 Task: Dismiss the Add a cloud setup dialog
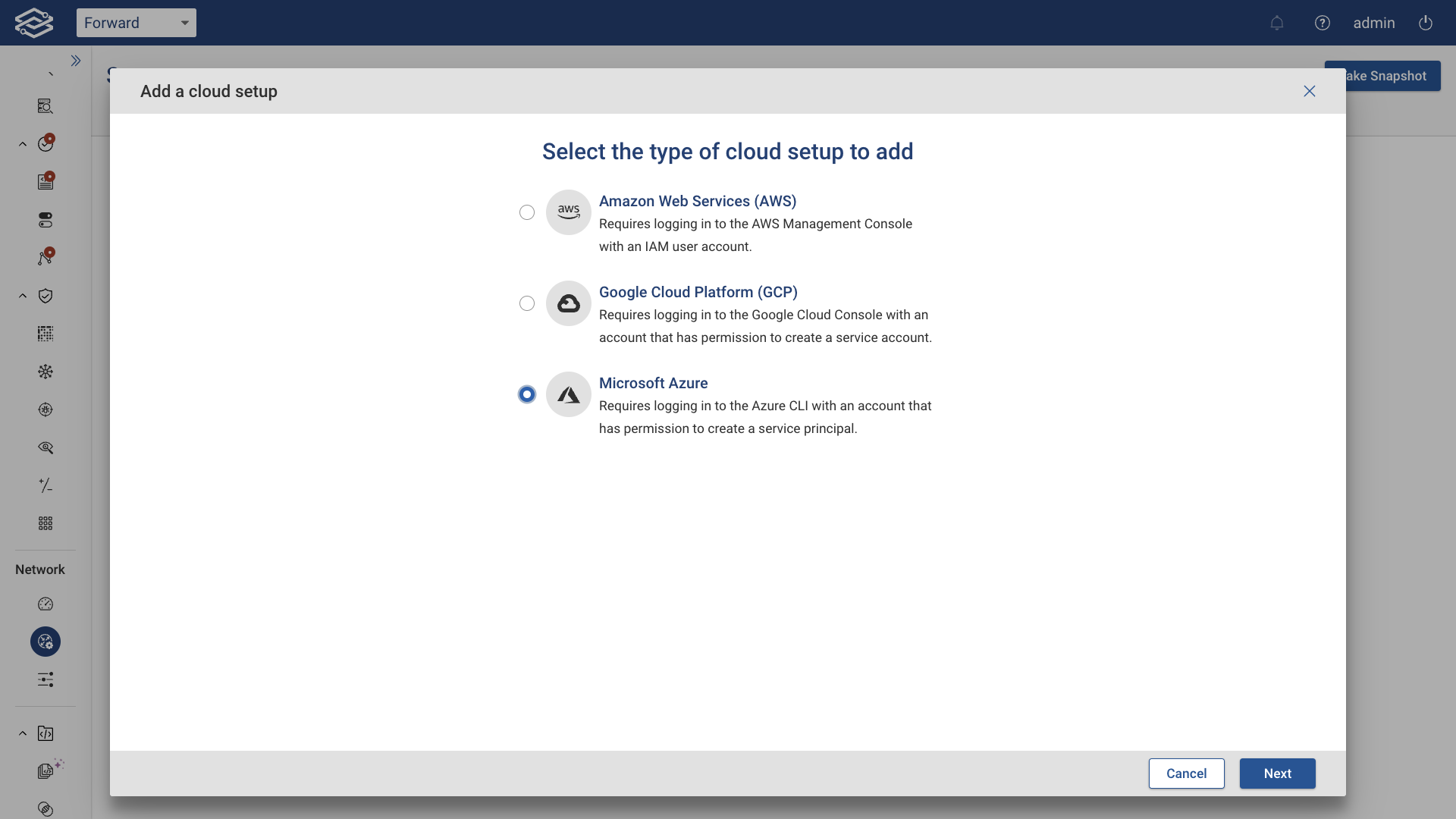pyautogui.click(x=1309, y=91)
